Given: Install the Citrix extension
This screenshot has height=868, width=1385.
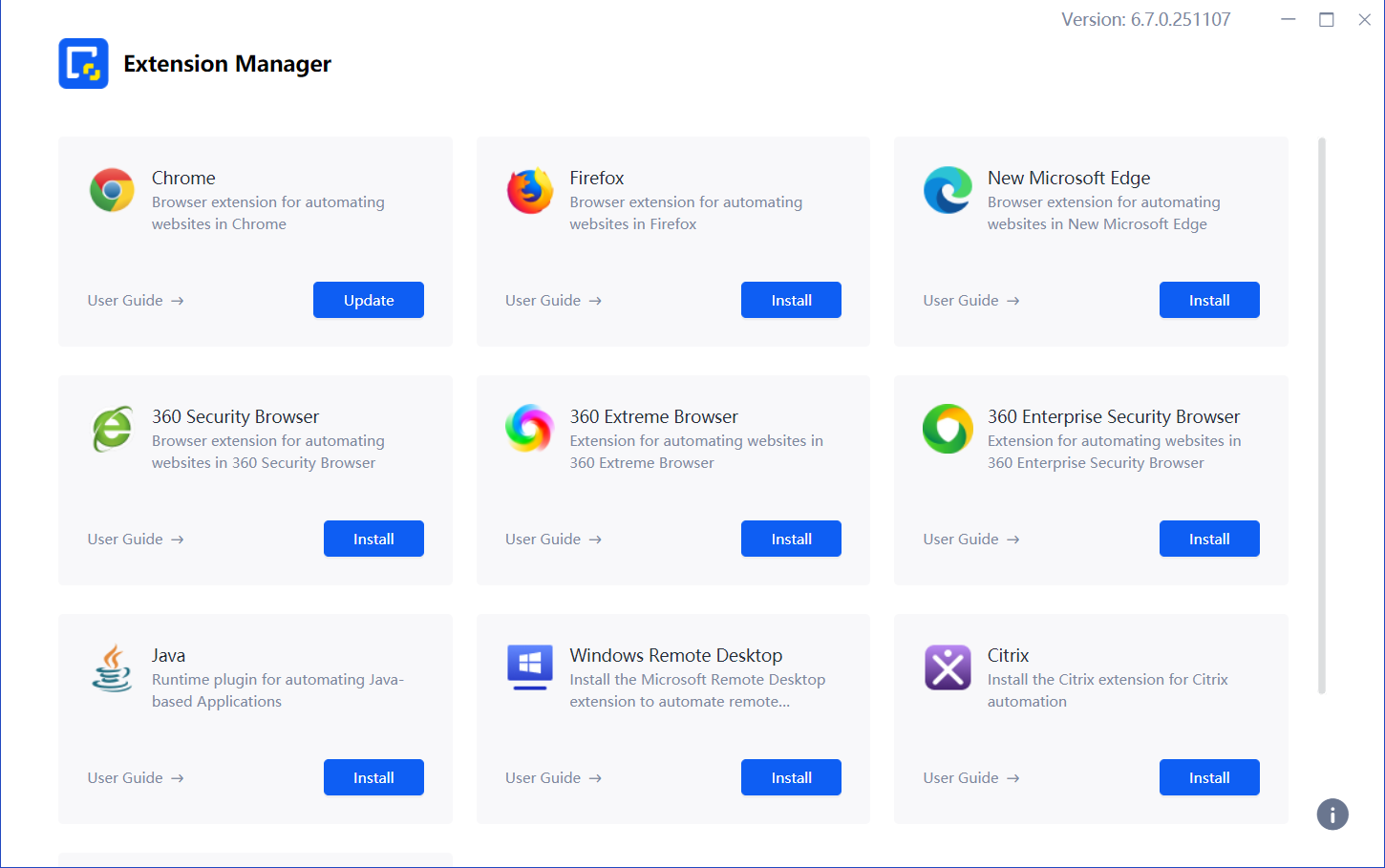Looking at the screenshot, I should coord(1209,777).
